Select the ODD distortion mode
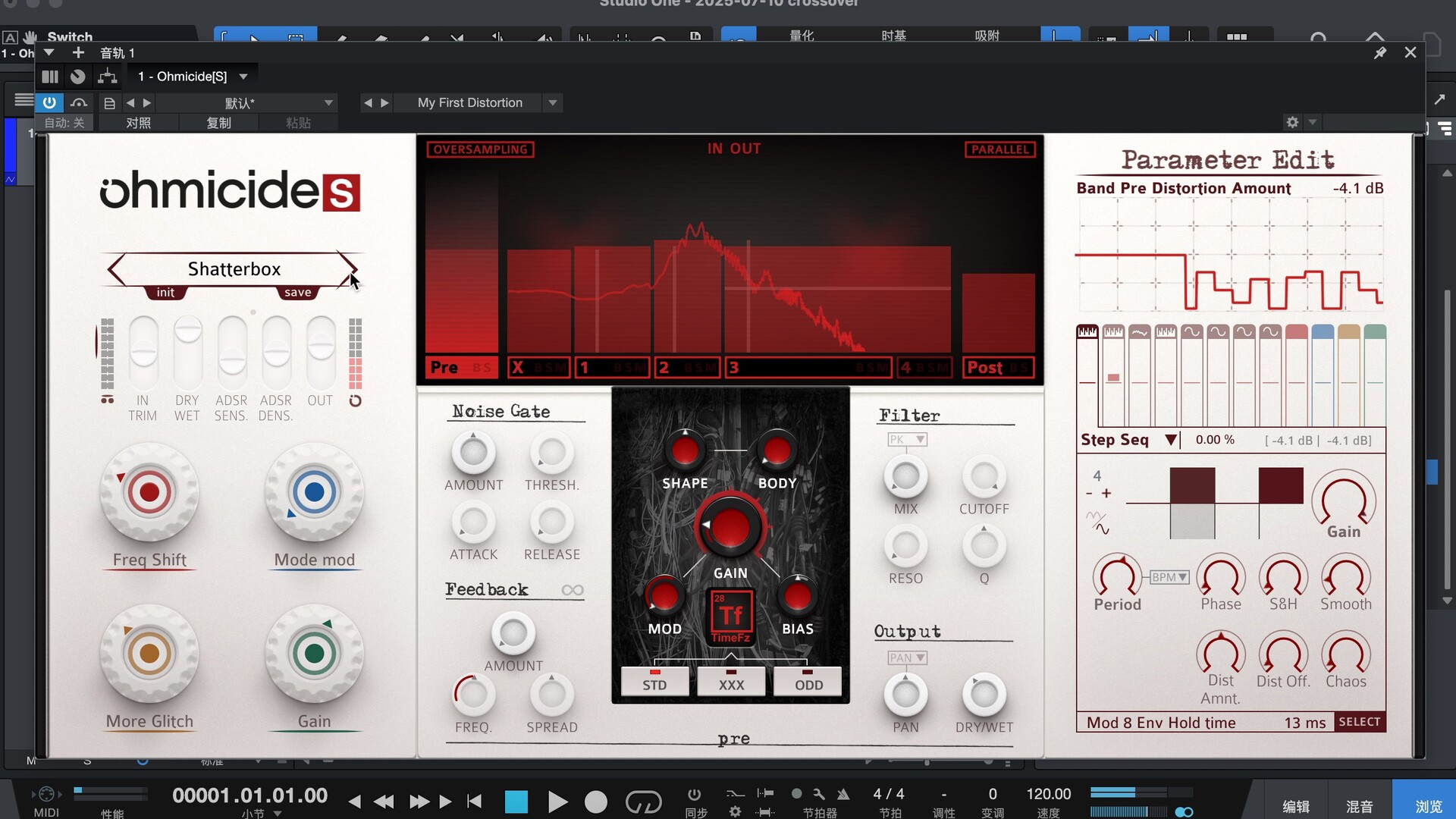The height and width of the screenshot is (819, 1456). pyautogui.click(x=808, y=681)
